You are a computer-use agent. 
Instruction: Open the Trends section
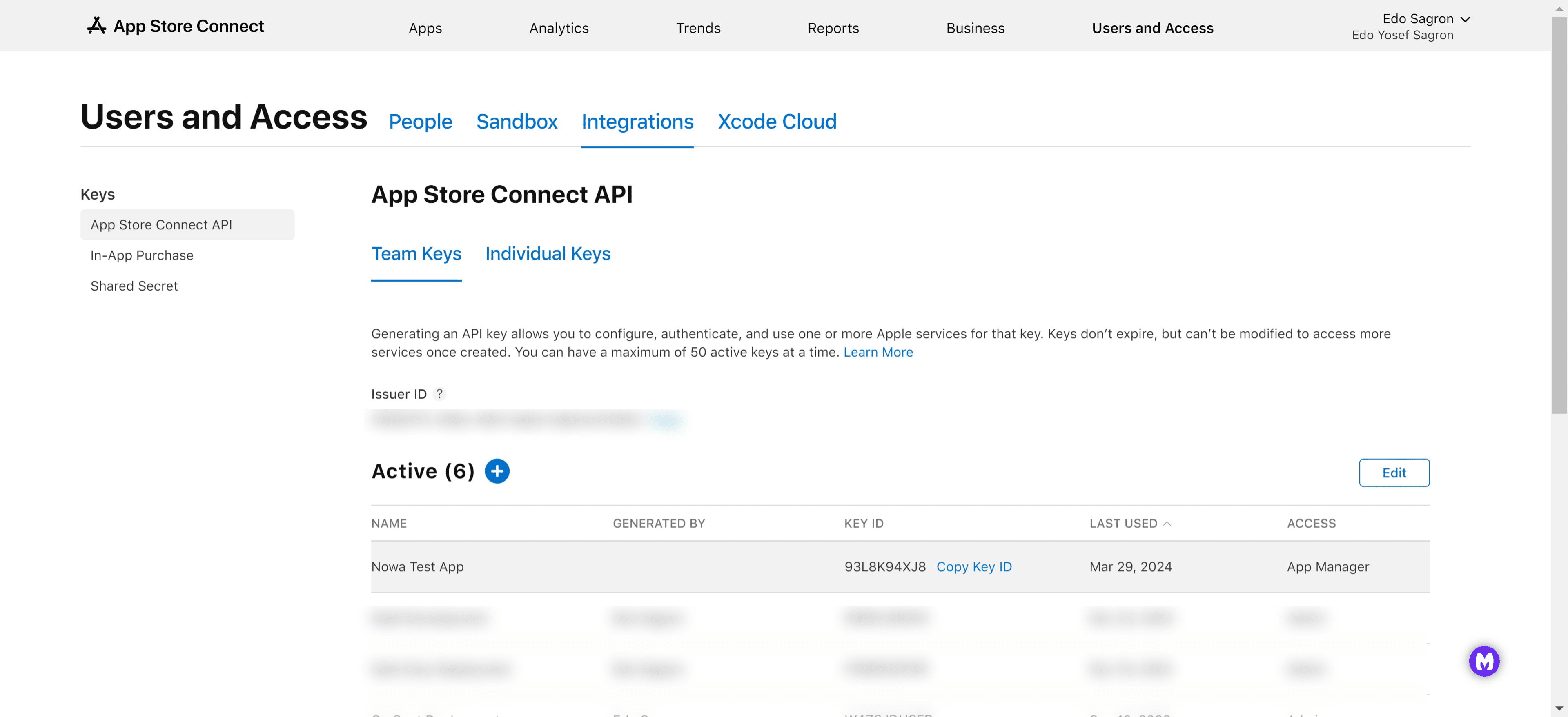698,28
